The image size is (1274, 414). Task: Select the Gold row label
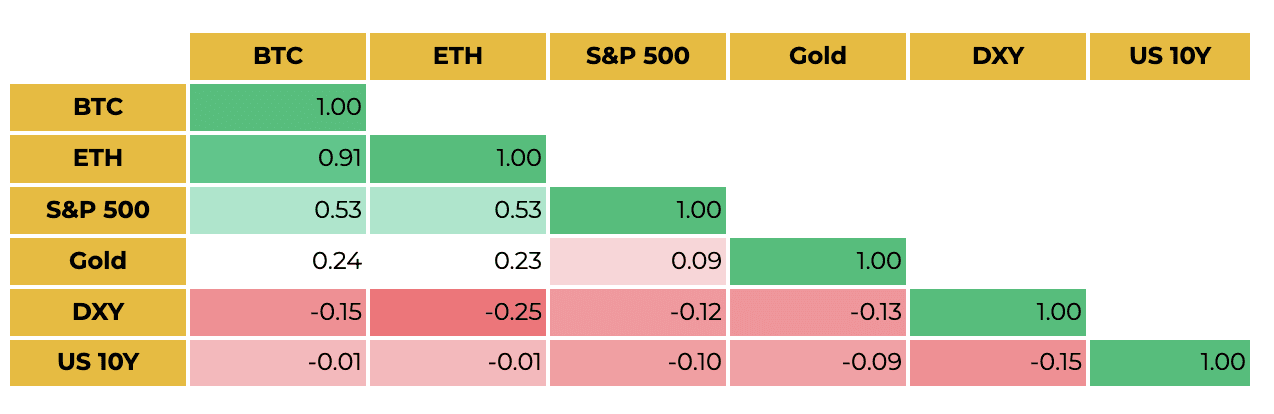pyautogui.click(x=98, y=261)
